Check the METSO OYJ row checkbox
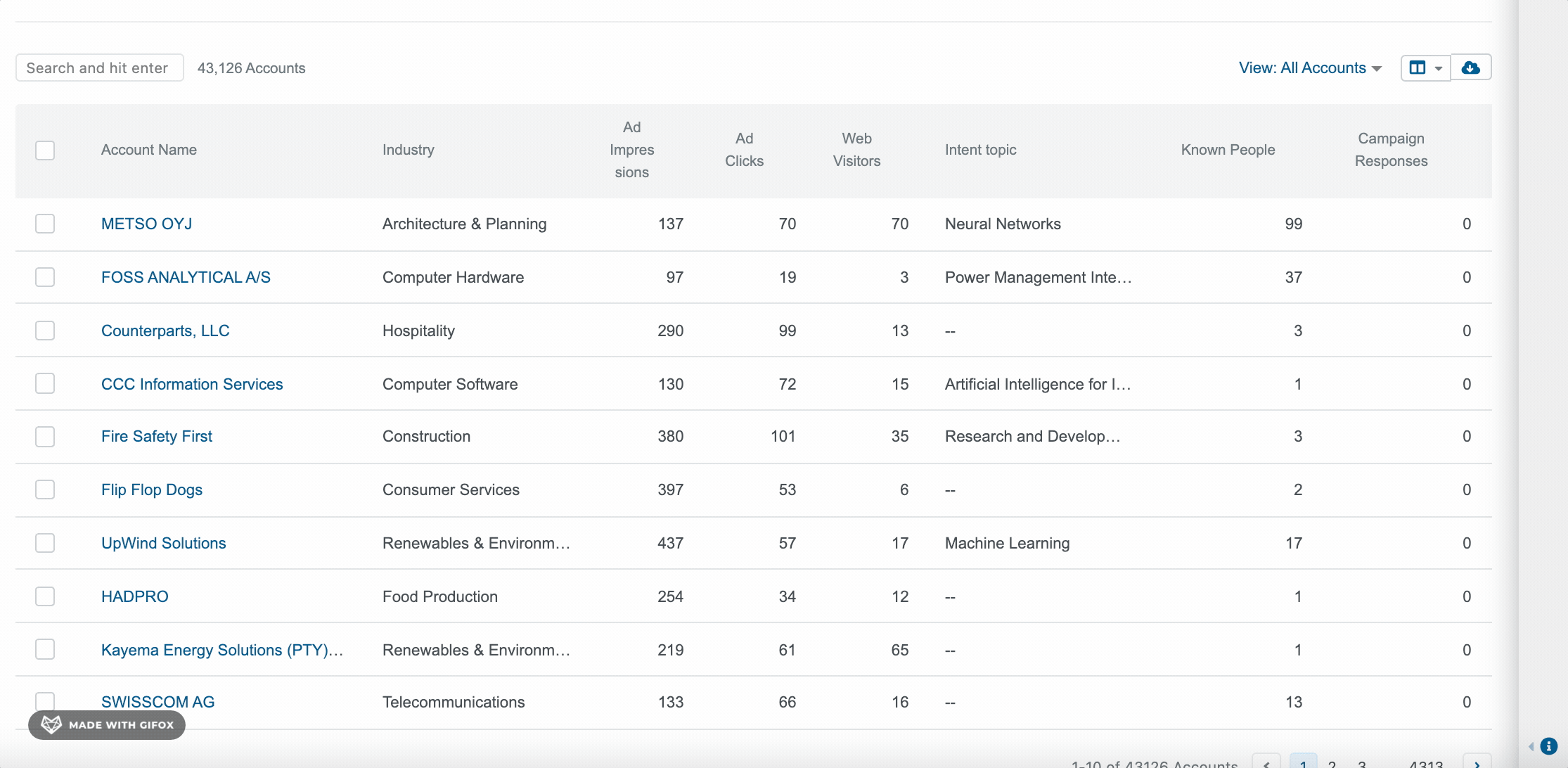 [45, 224]
